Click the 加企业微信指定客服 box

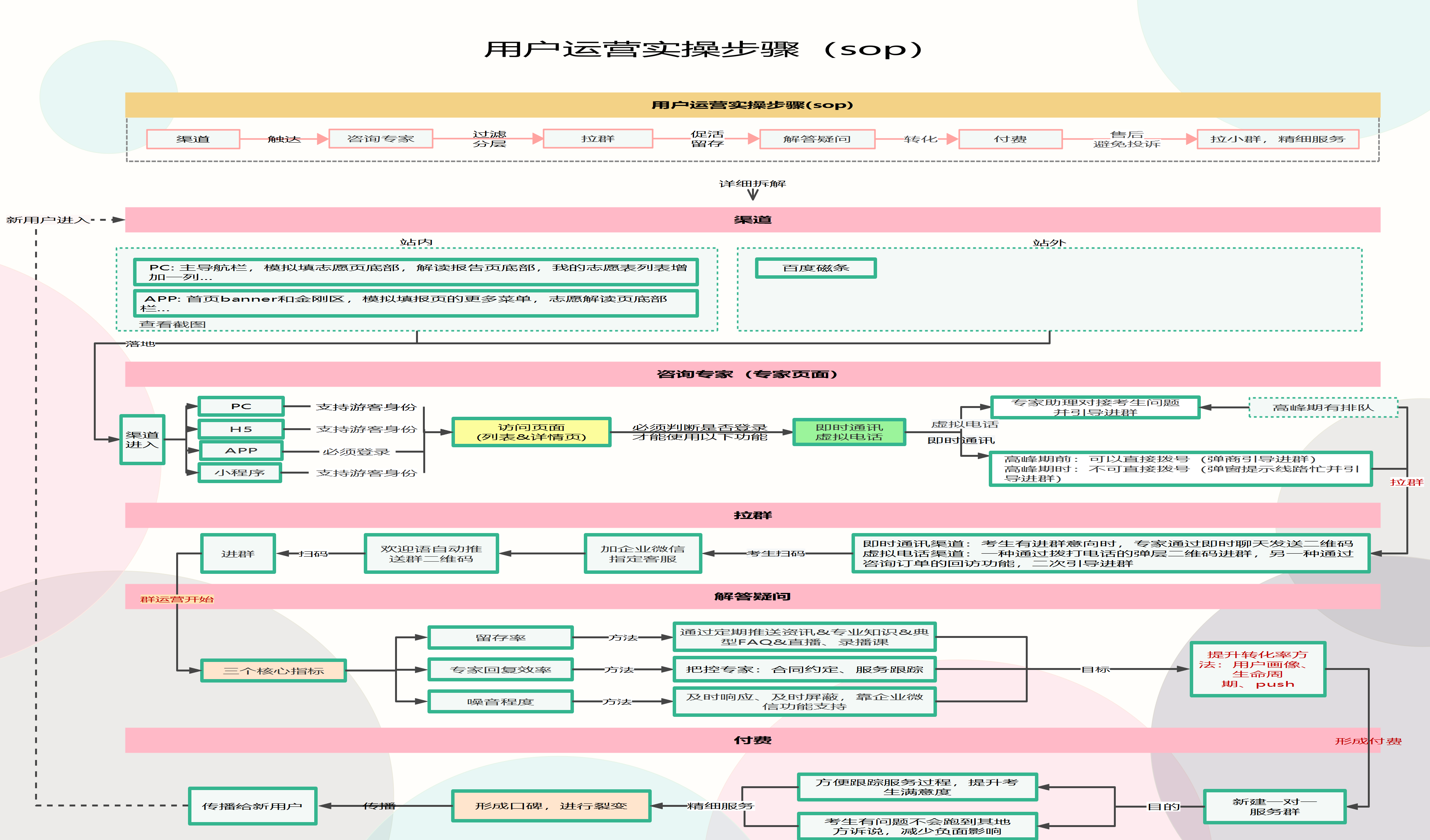click(x=643, y=553)
